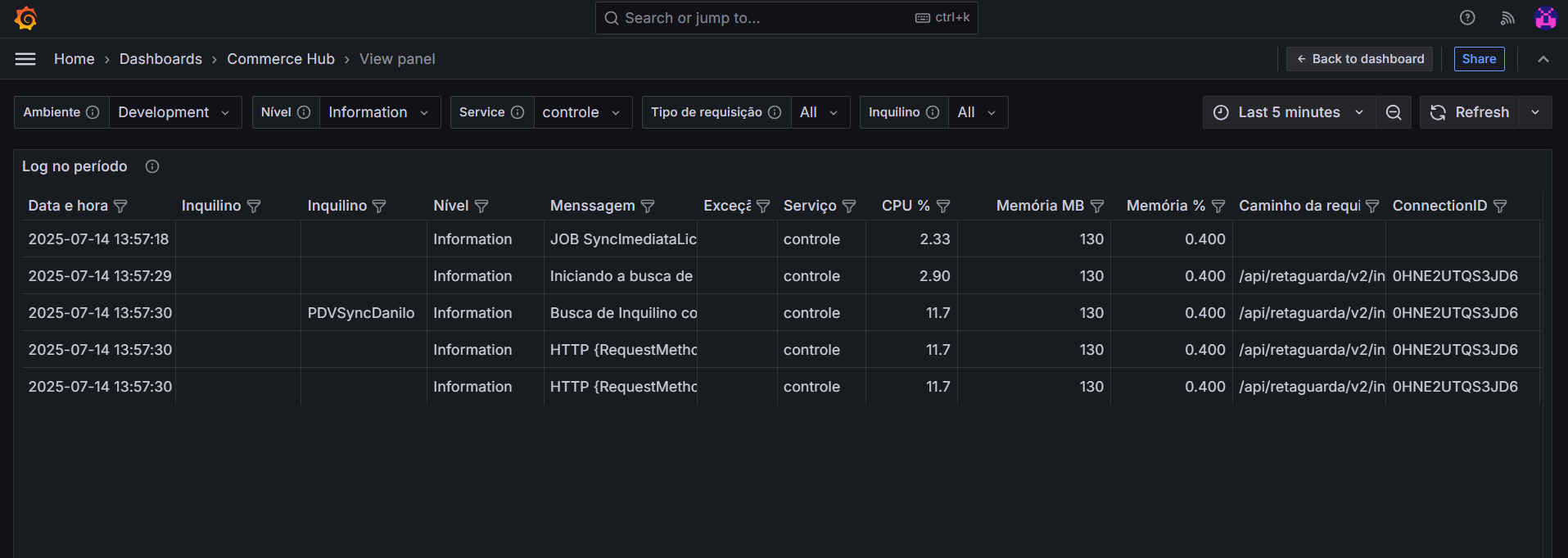
Task: Click the Share button
Action: pos(1479,59)
